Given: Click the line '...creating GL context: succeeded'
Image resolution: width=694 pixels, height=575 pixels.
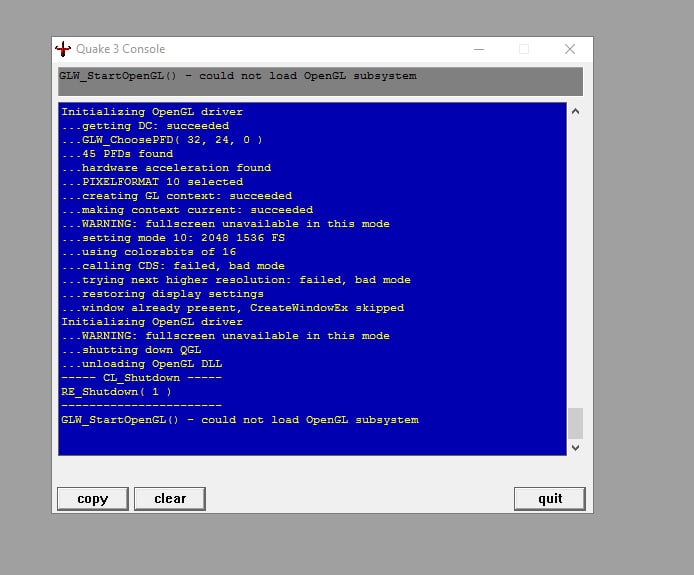Looking at the screenshot, I should pyautogui.click(x=177, y=196).
